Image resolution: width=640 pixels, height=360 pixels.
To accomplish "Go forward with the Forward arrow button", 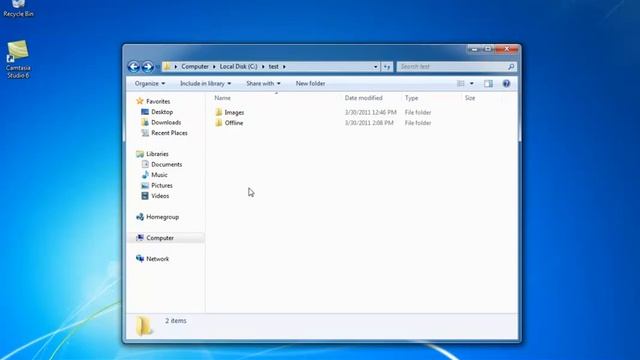I will (x=148, y=67).
